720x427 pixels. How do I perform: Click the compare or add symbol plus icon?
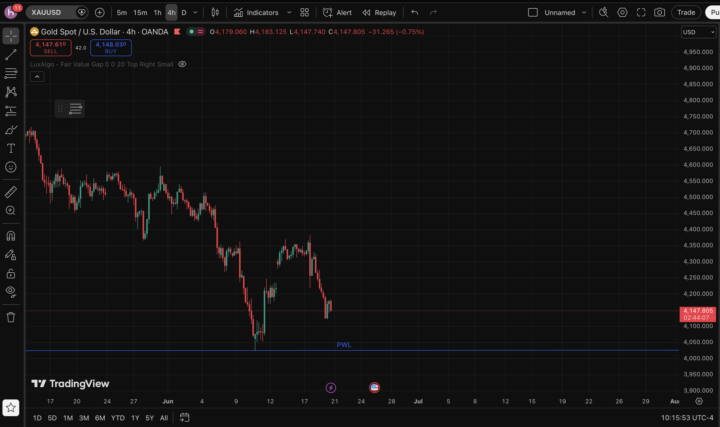(x=99, y=12)
